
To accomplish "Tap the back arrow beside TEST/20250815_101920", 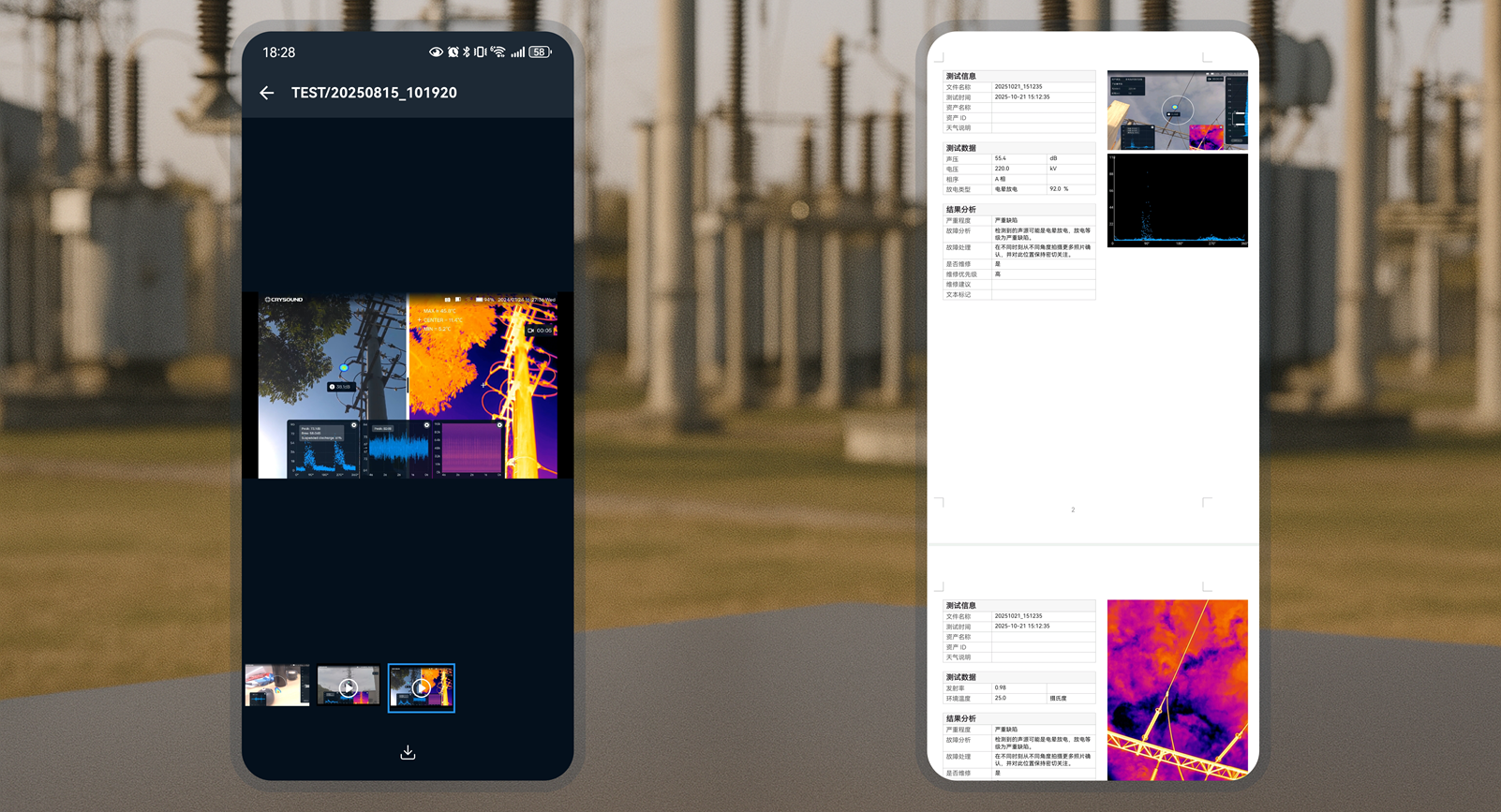I will tap(267, 93).
